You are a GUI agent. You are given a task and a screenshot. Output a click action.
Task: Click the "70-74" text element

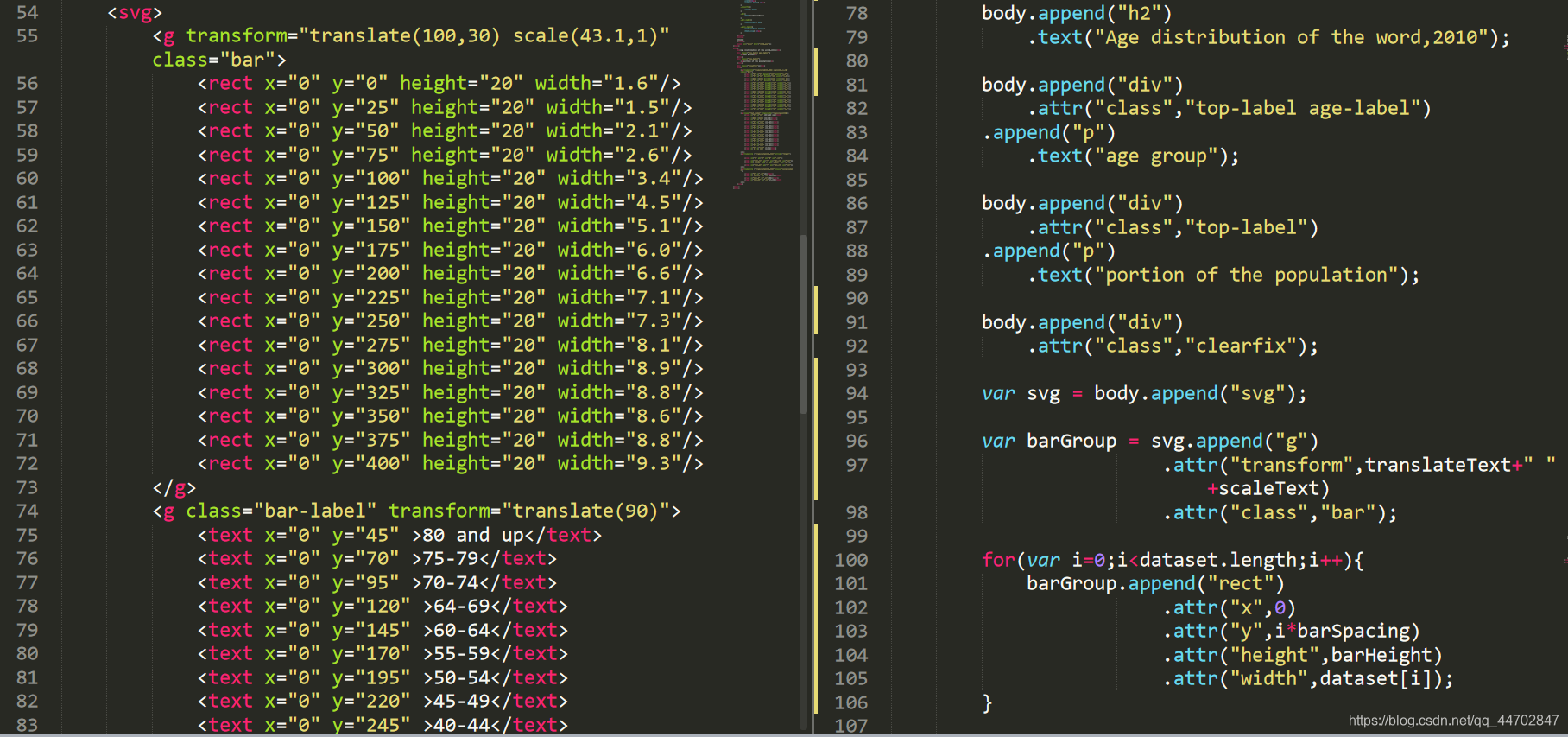377,583
